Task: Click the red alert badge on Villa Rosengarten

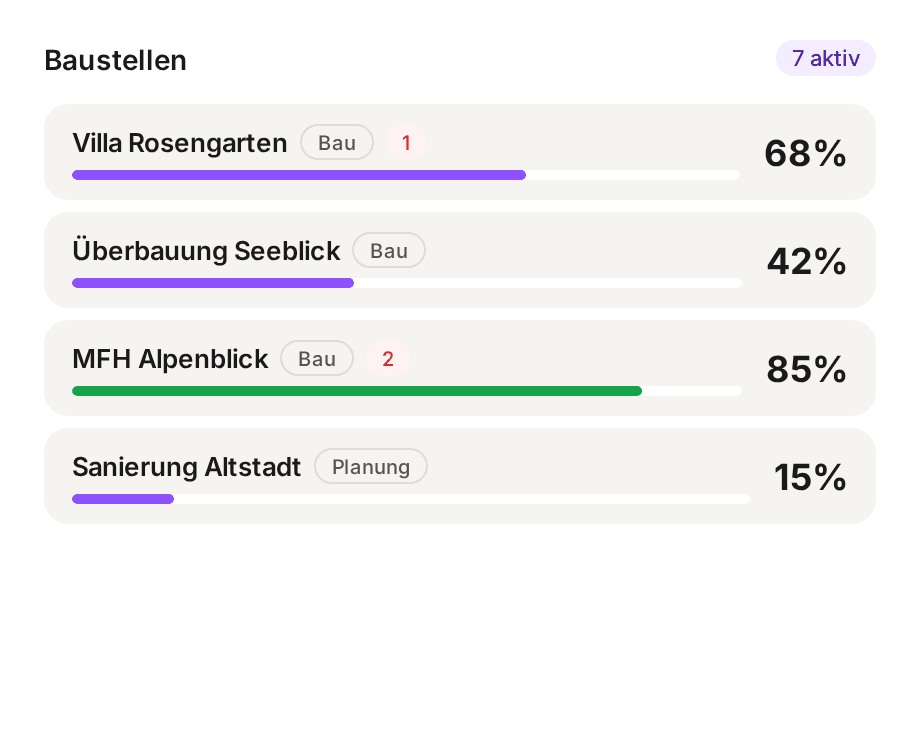Action: (x=406, y=143)
